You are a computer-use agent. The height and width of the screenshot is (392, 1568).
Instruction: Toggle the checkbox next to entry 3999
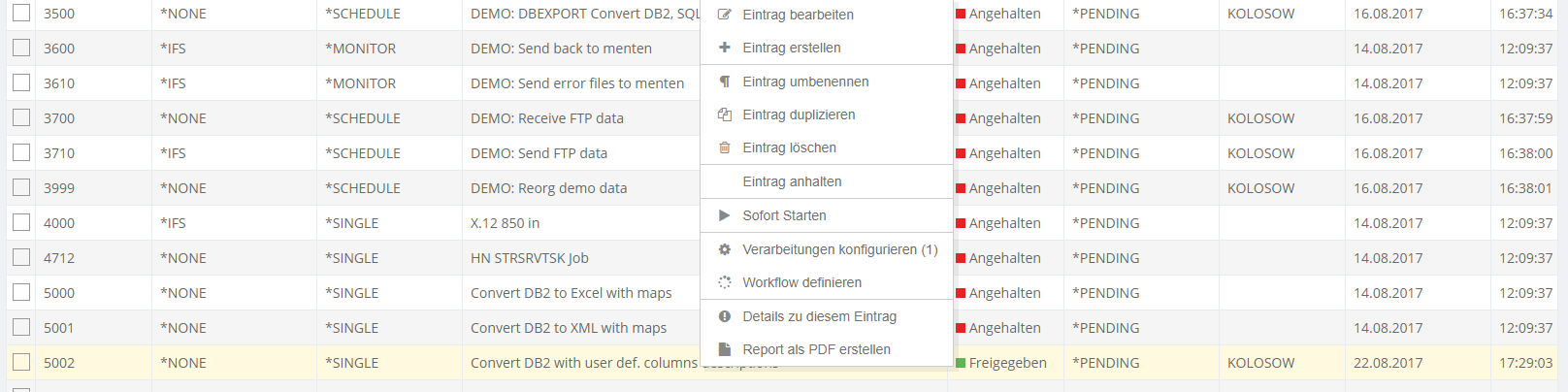(21, 188)
